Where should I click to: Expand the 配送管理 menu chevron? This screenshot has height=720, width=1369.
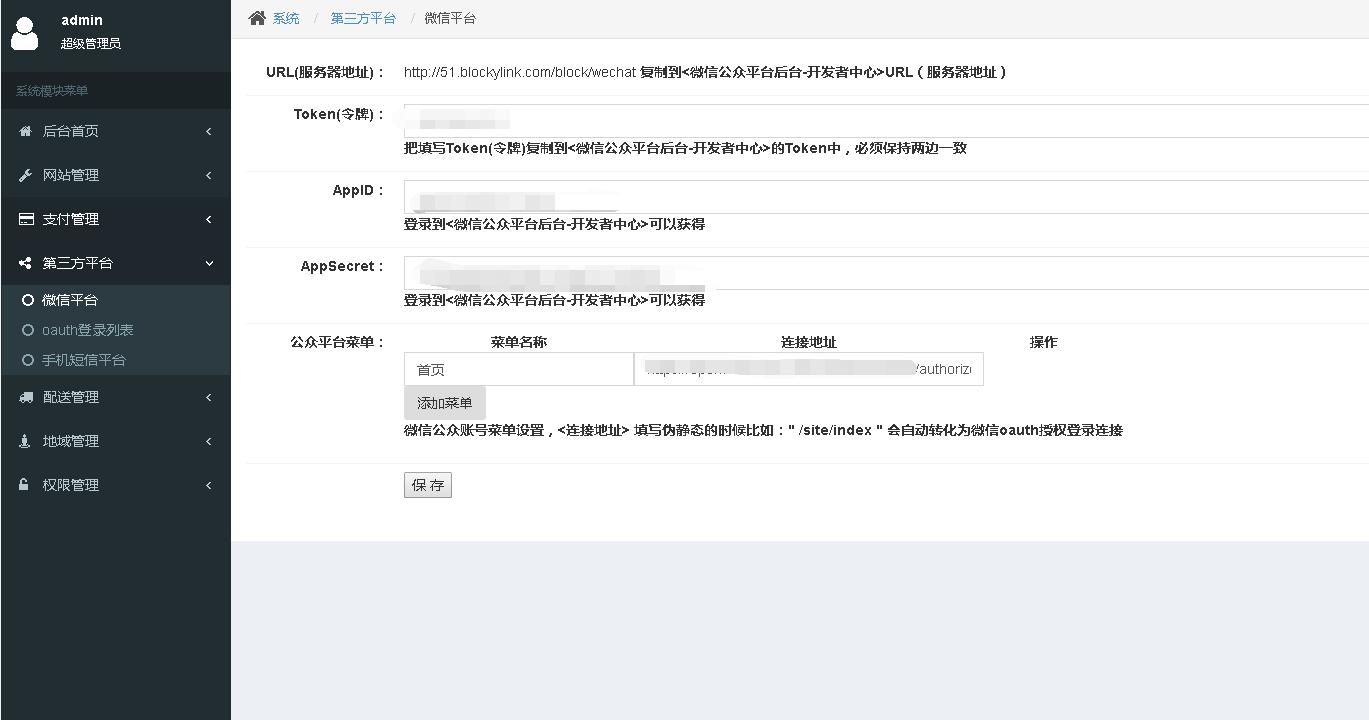pos(209,397)
